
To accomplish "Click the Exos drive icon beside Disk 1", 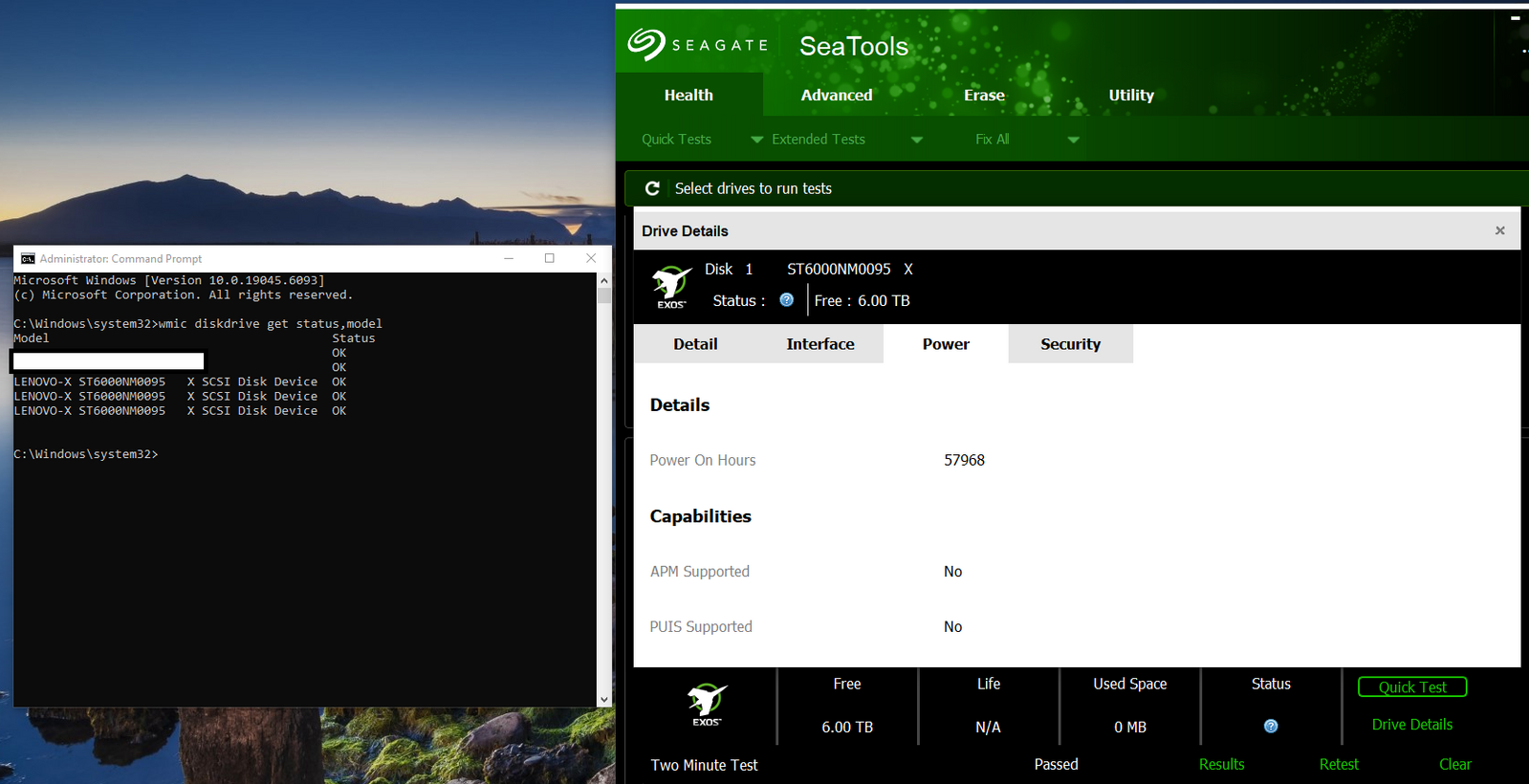I will click(x=671, y=287).
